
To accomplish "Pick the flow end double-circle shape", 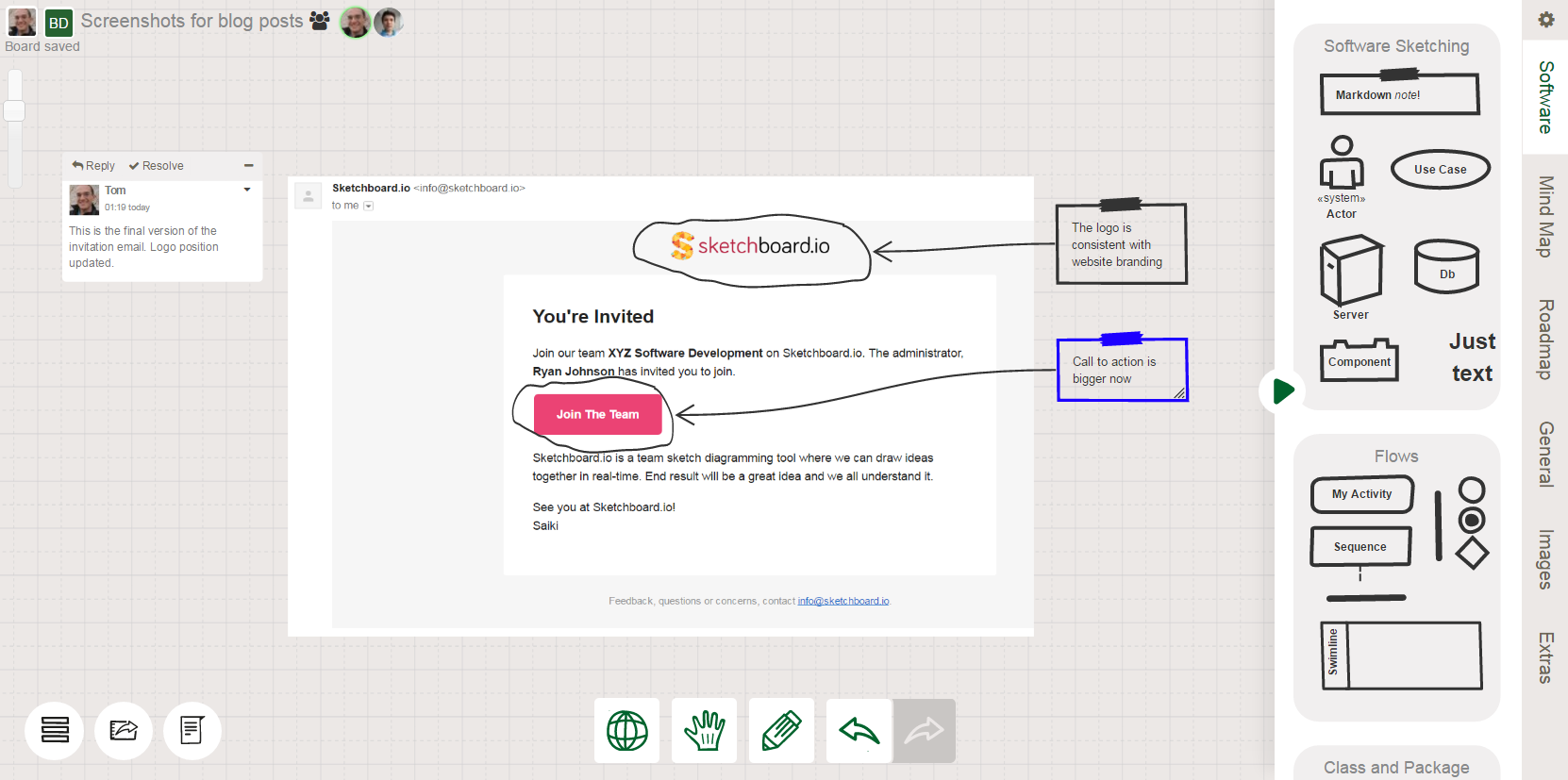I will point(1472,521).
